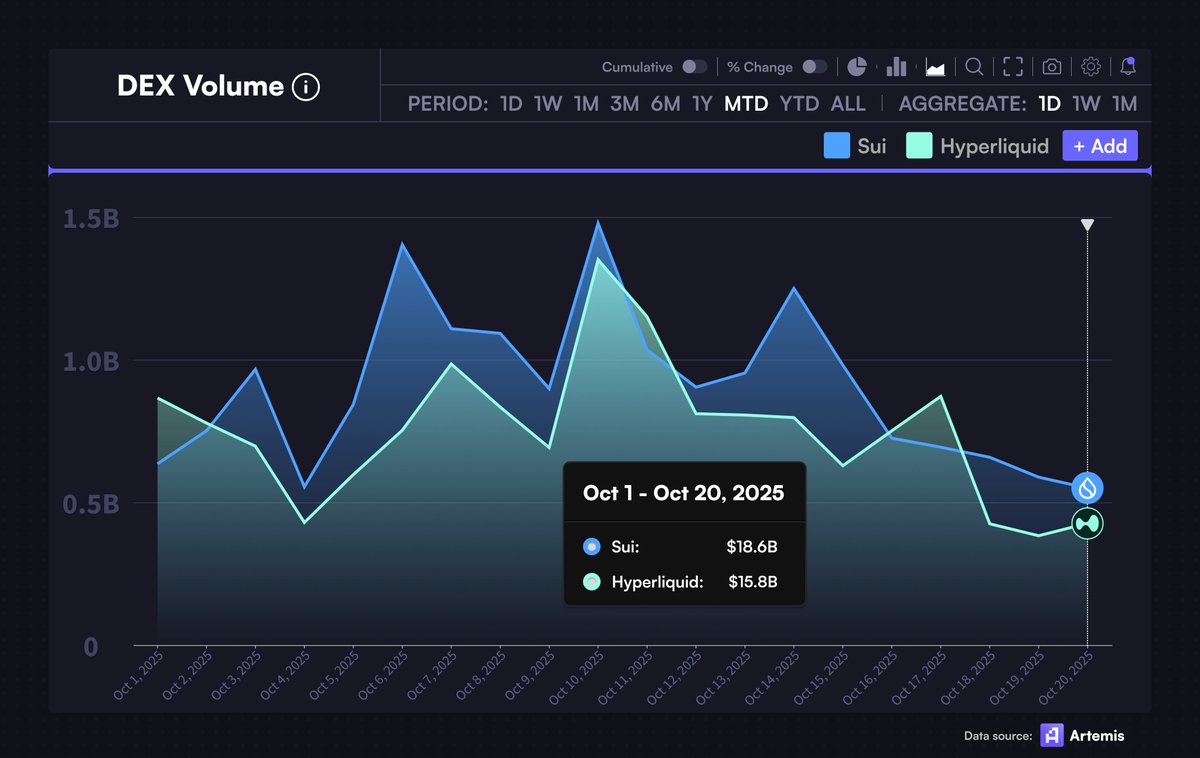Click the crosshair marker triangle above Oct 20
This screenshot has width=1200, height=758.
(1087, 225)
